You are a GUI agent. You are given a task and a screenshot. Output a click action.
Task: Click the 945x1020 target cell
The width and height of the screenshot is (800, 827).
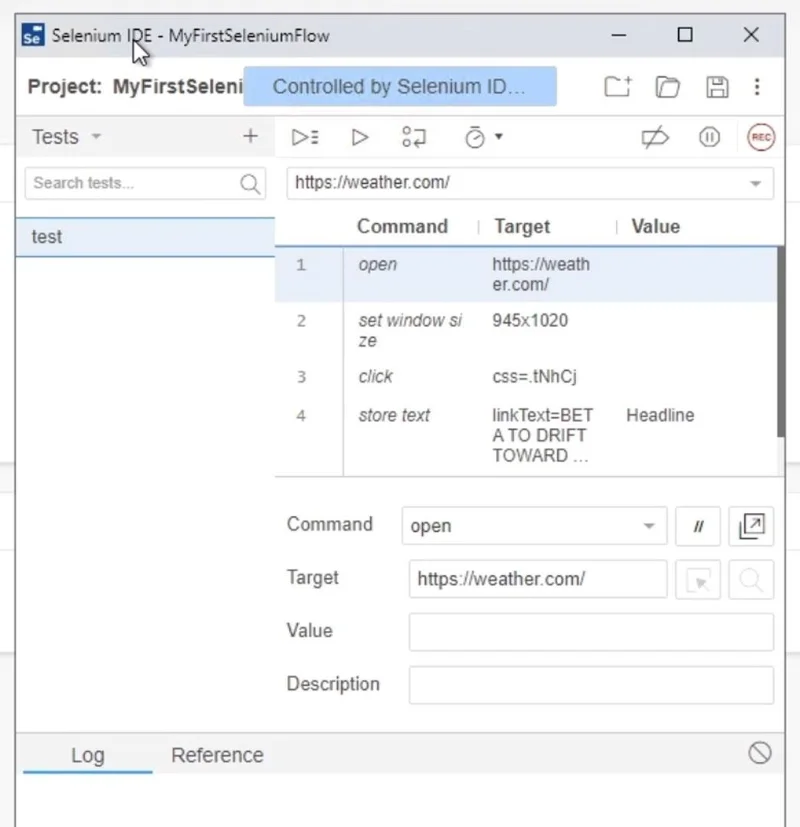click(530, 321)
